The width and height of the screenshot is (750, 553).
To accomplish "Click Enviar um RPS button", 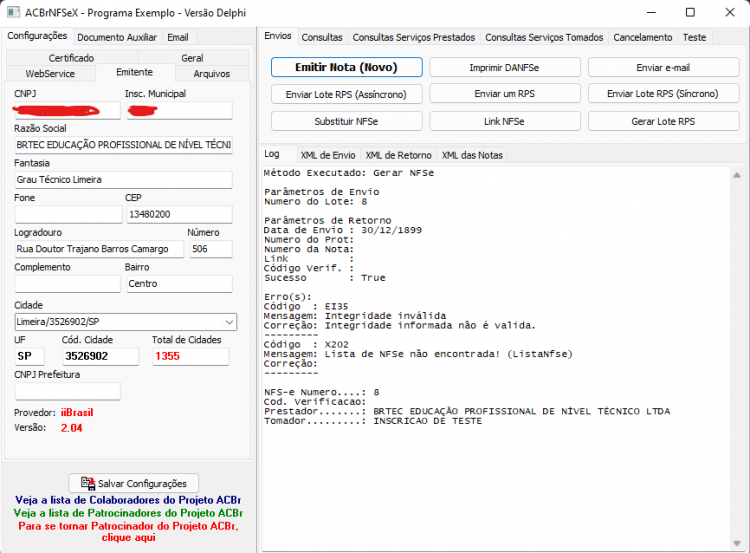I will 504,94.
